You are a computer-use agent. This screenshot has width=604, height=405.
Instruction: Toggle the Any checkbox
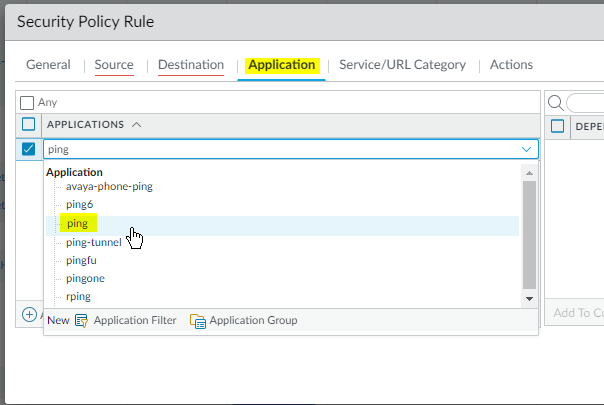(x=27, y=102)
